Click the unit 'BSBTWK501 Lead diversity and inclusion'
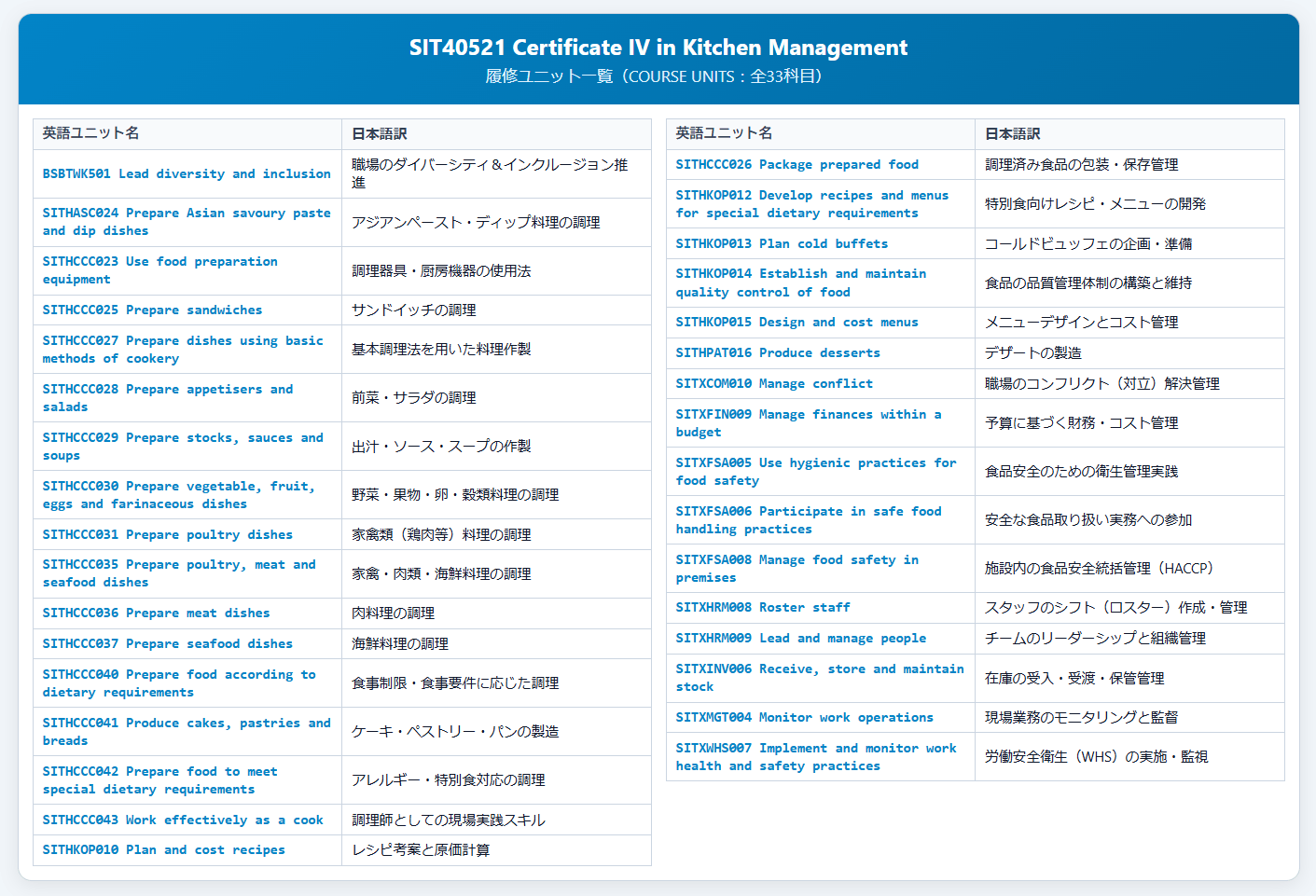Viewport: 1316px width, 896px height. click(x=187, y=173)
